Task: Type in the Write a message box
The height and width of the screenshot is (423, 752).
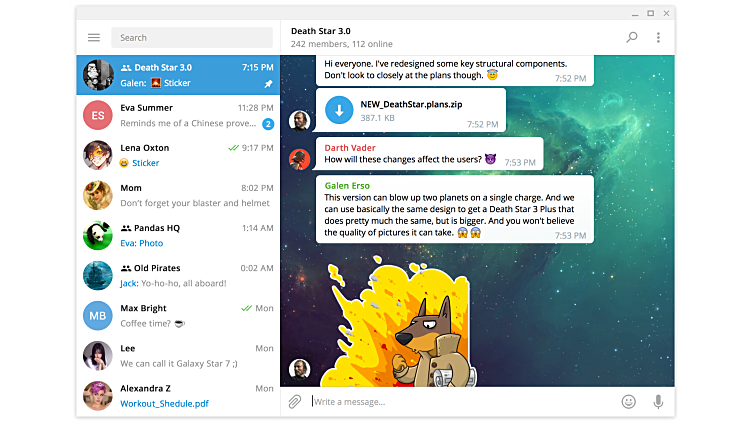Action: point(460,401)
